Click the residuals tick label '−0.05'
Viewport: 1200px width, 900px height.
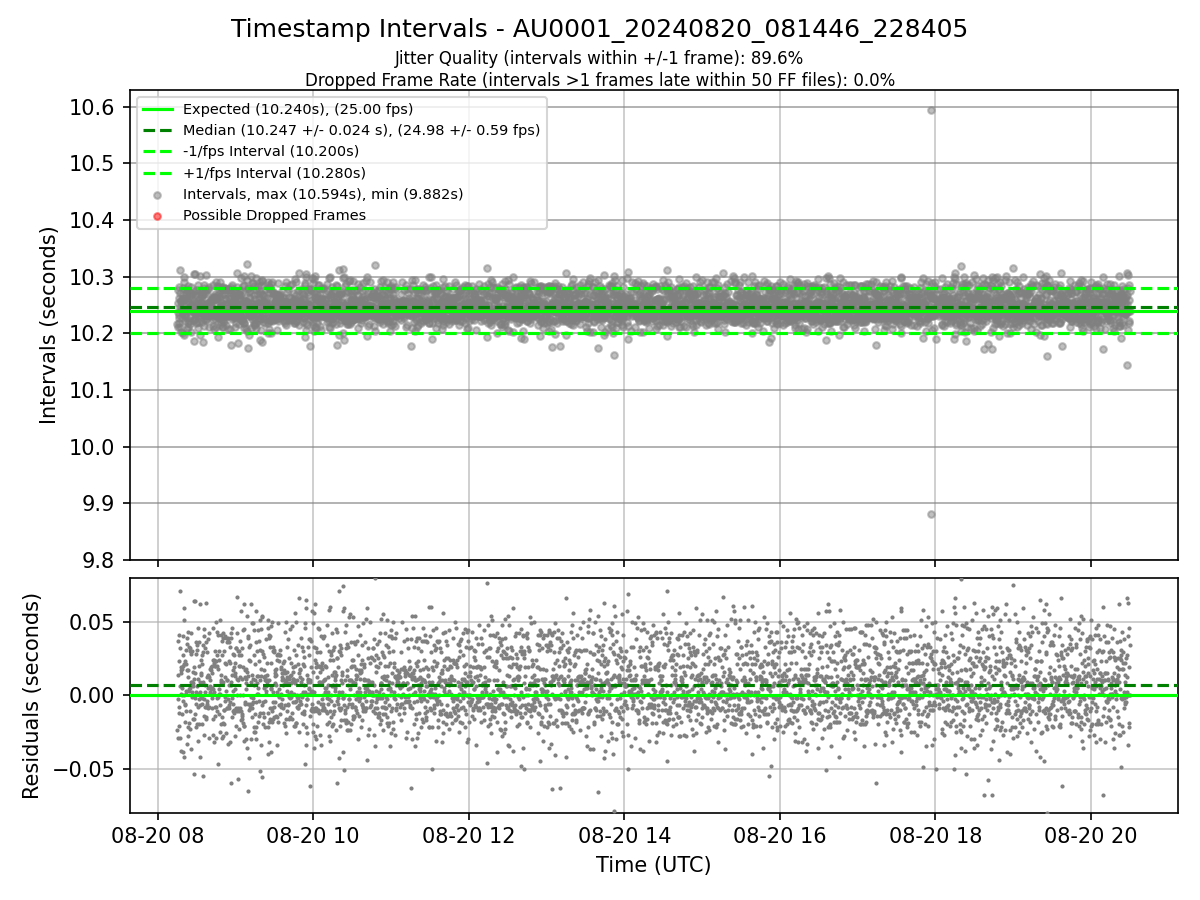85,769
